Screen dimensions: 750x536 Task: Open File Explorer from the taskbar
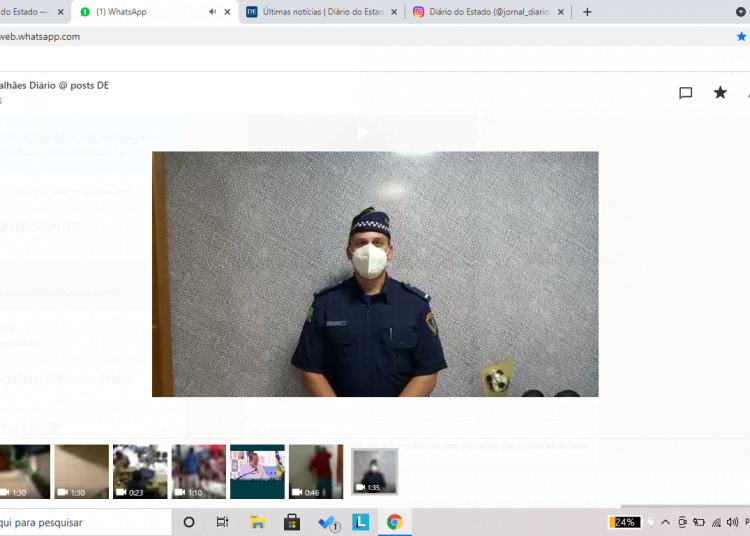(x=257, y=522)
